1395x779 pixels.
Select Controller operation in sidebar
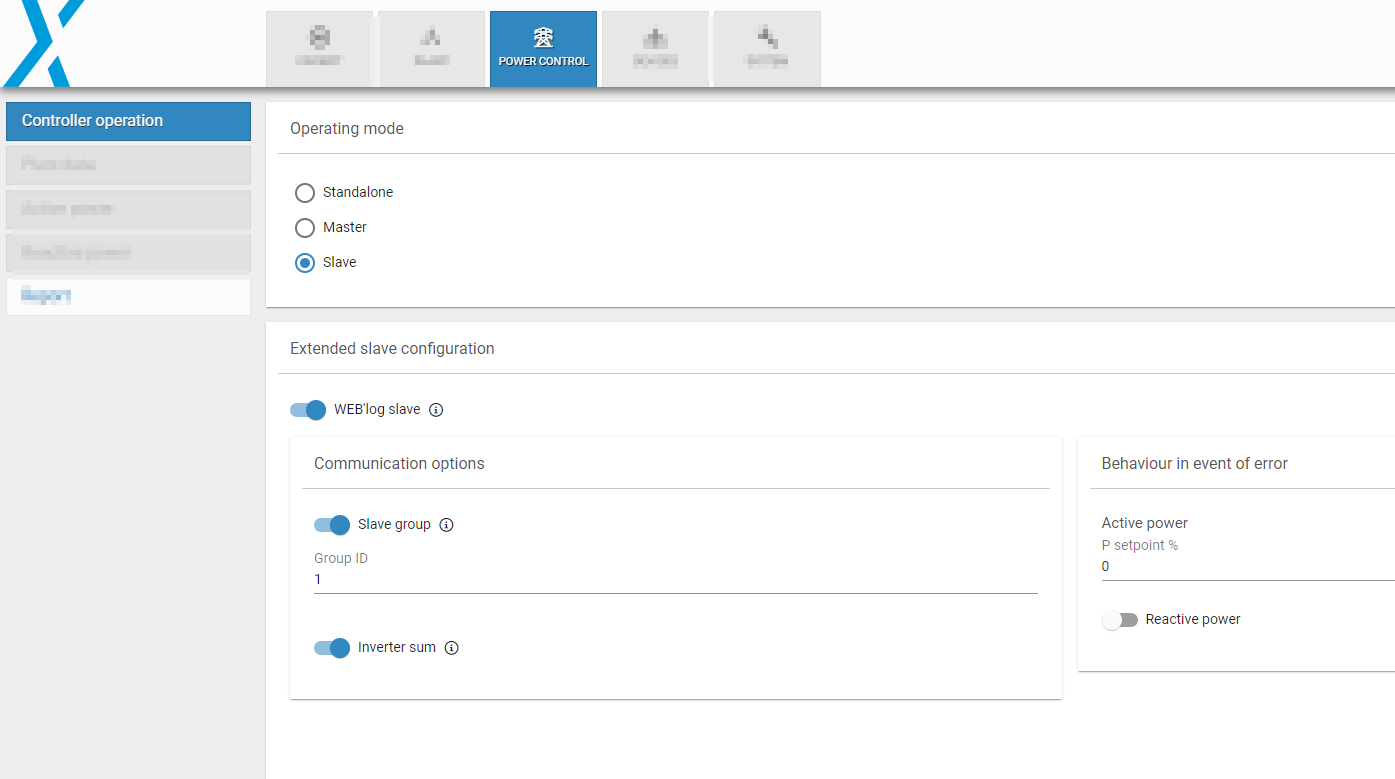128,121
